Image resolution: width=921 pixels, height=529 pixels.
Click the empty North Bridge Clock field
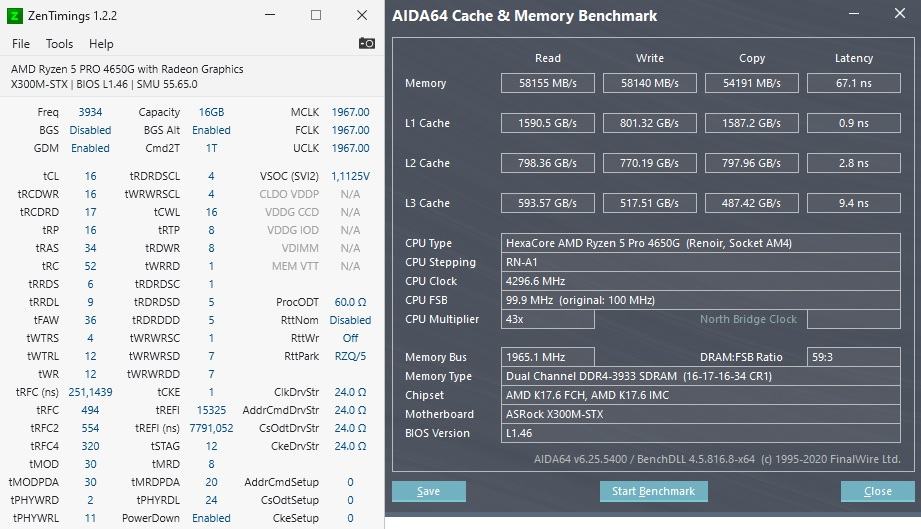853,319
